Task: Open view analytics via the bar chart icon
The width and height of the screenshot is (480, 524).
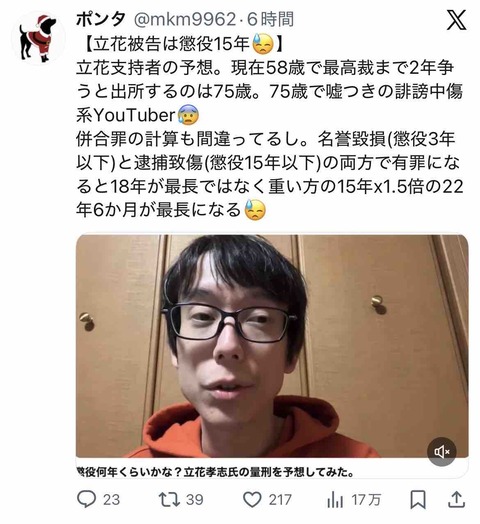Action: [335, 500]
